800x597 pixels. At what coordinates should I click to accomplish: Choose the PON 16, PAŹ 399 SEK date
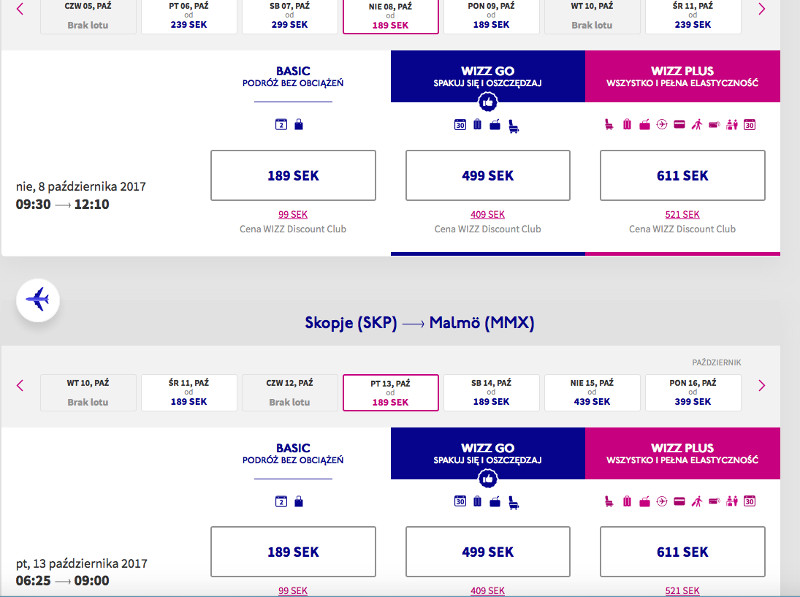point(693,392)
